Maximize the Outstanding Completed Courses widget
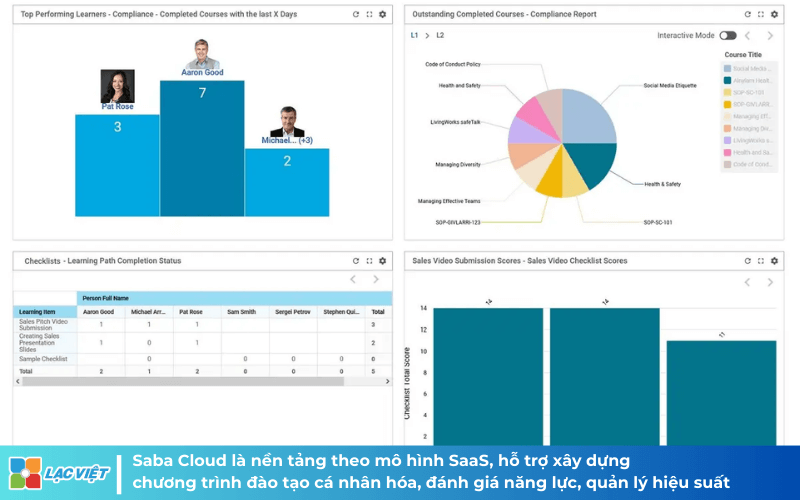Viewport: 800px width, 500px height. tap(761, 15)
